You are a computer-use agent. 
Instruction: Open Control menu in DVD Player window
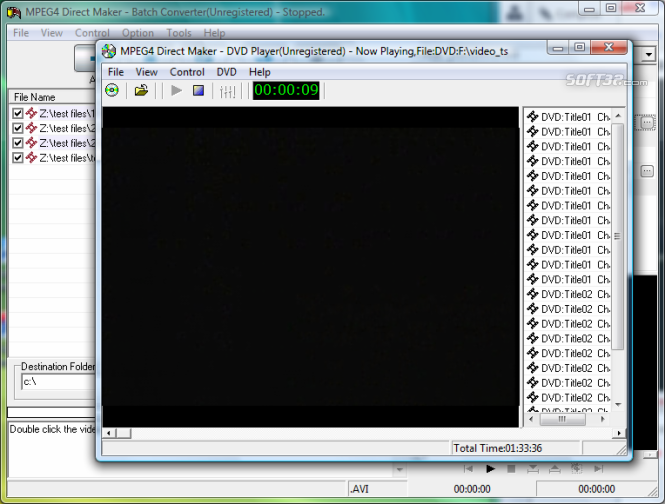[187, 72]
